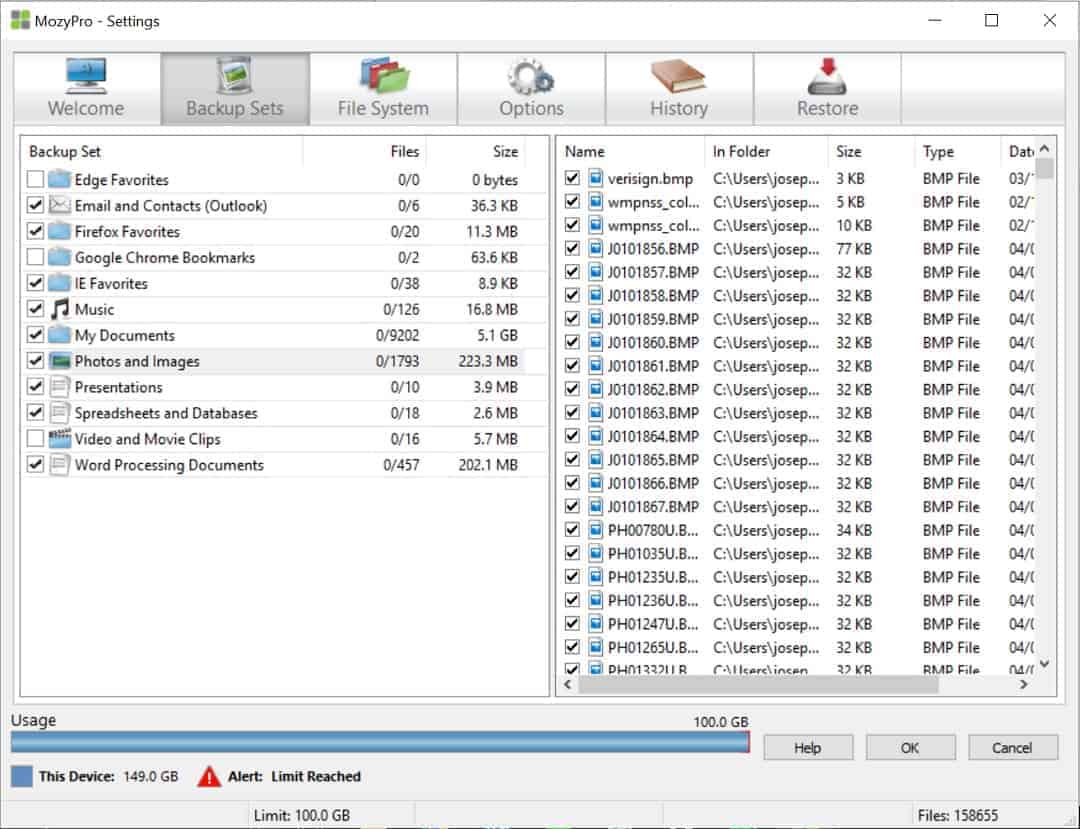Select the "Spreadsheets and Databases" row label

click(x=166, y=413)
